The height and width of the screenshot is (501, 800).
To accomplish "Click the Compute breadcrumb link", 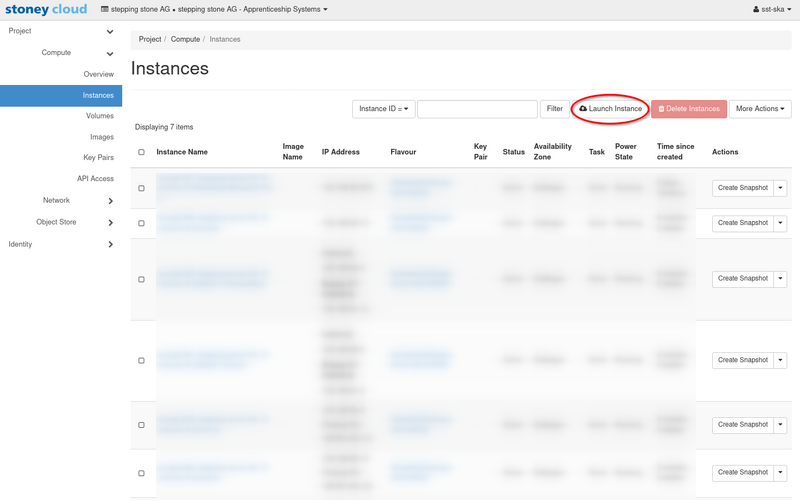I will [x=185, y=39].
